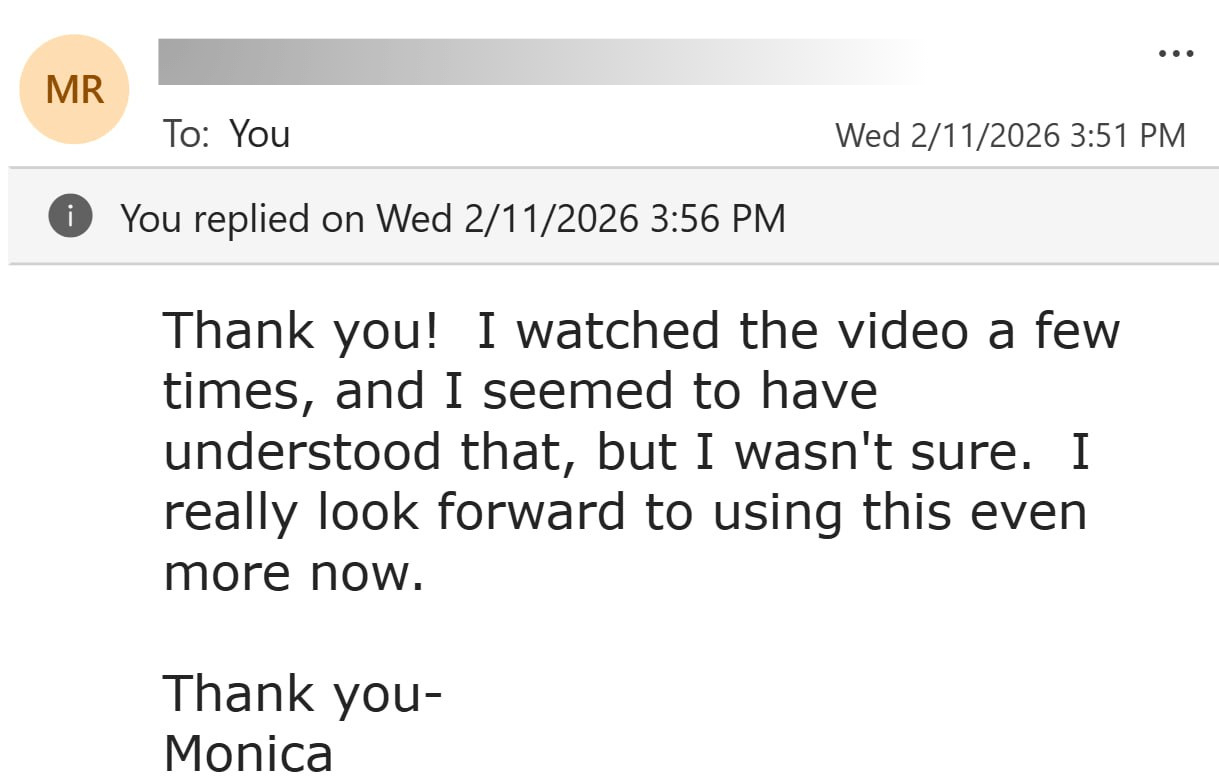This screenshot has width=1219, height=780.
Task: Click the opening "Thank you!" text
Action: pyautogui.click(x=300, y=331)
